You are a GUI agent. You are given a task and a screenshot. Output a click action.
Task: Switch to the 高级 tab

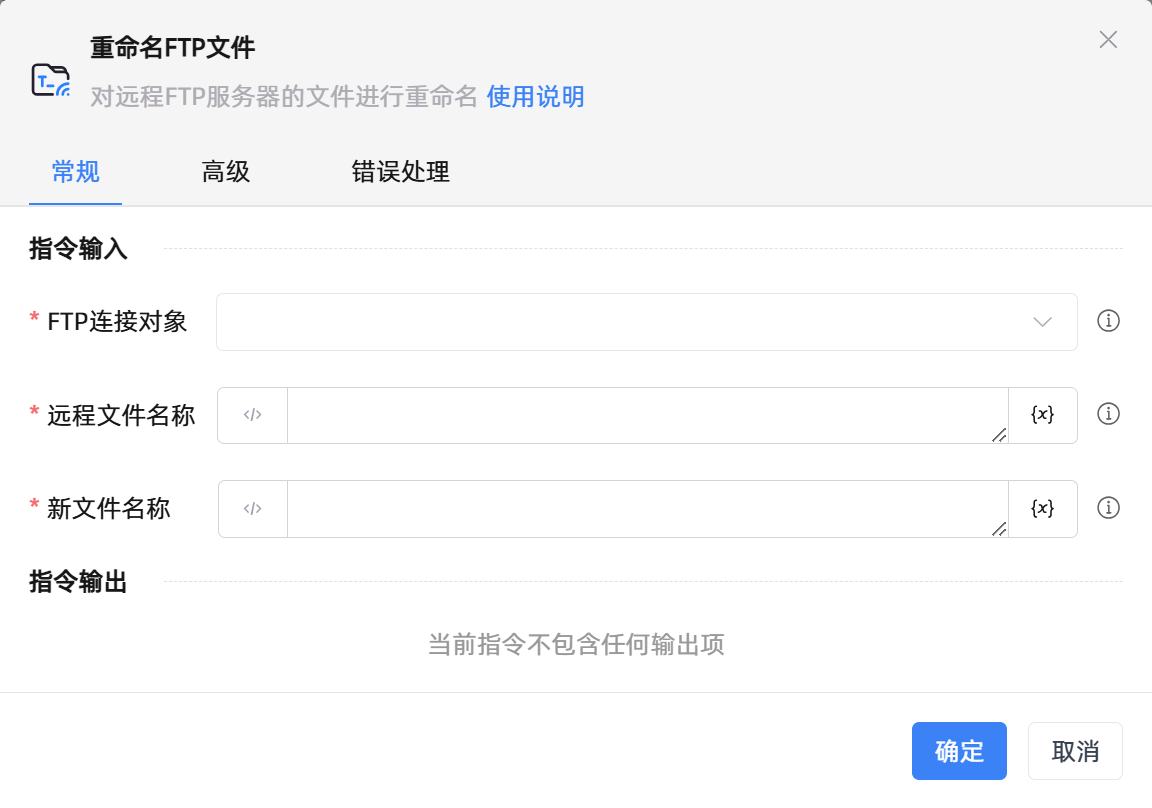pyautogui.click(x=226, y=172)
